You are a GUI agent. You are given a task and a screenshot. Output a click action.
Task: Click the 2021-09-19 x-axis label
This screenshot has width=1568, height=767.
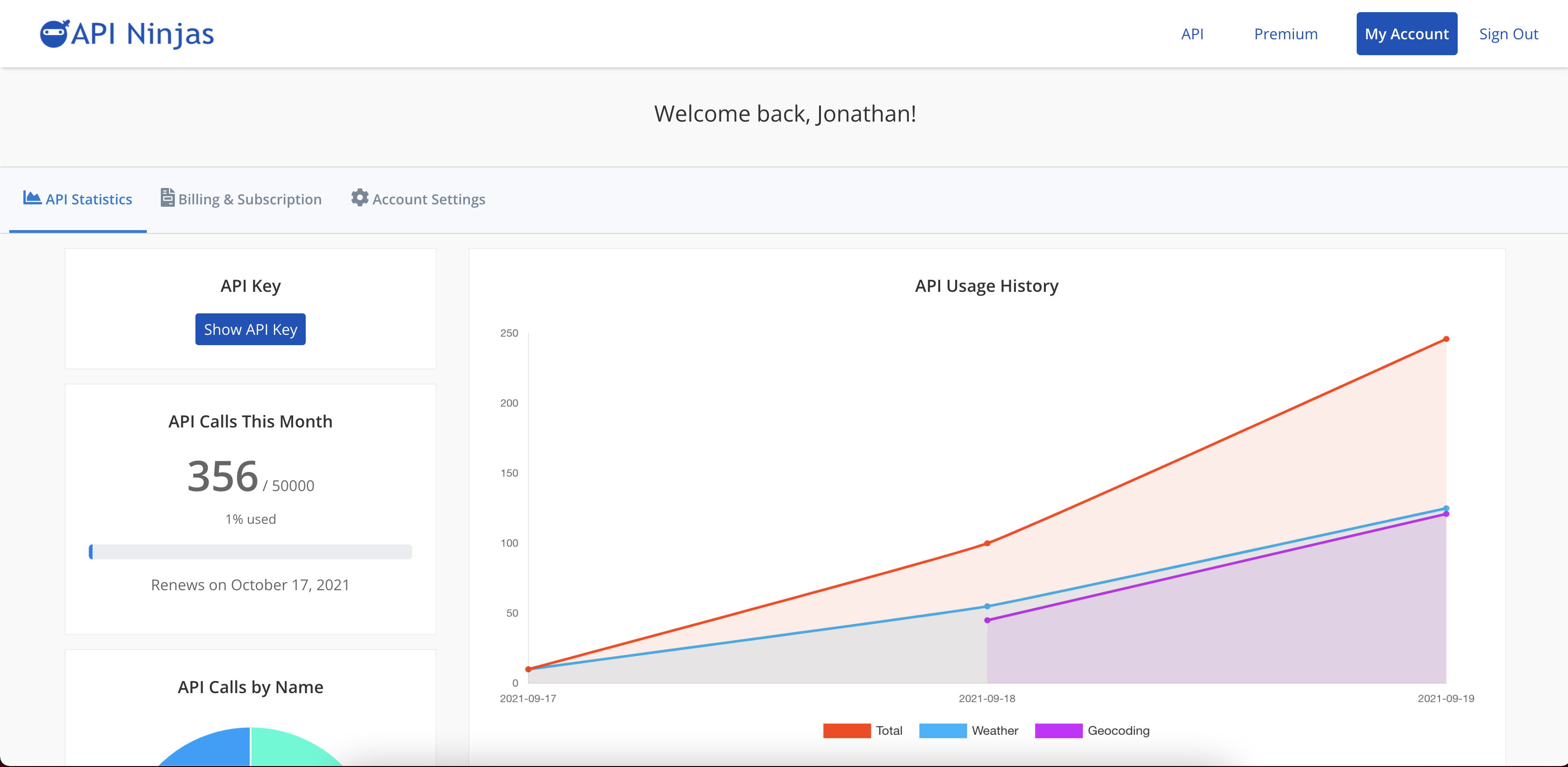coord(1446,698)
